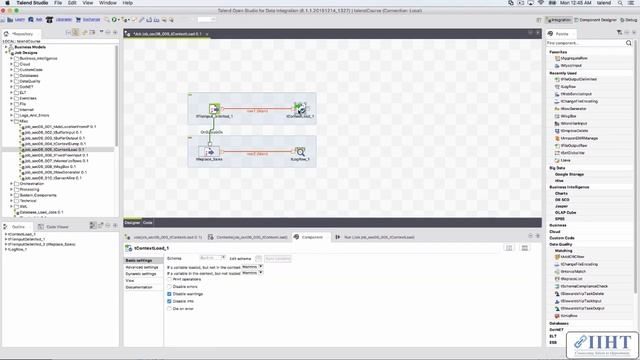Image resolution: width=640 pixels, height=360 pixels.
Task: Open the Edit menu
Action: point(72,3)
